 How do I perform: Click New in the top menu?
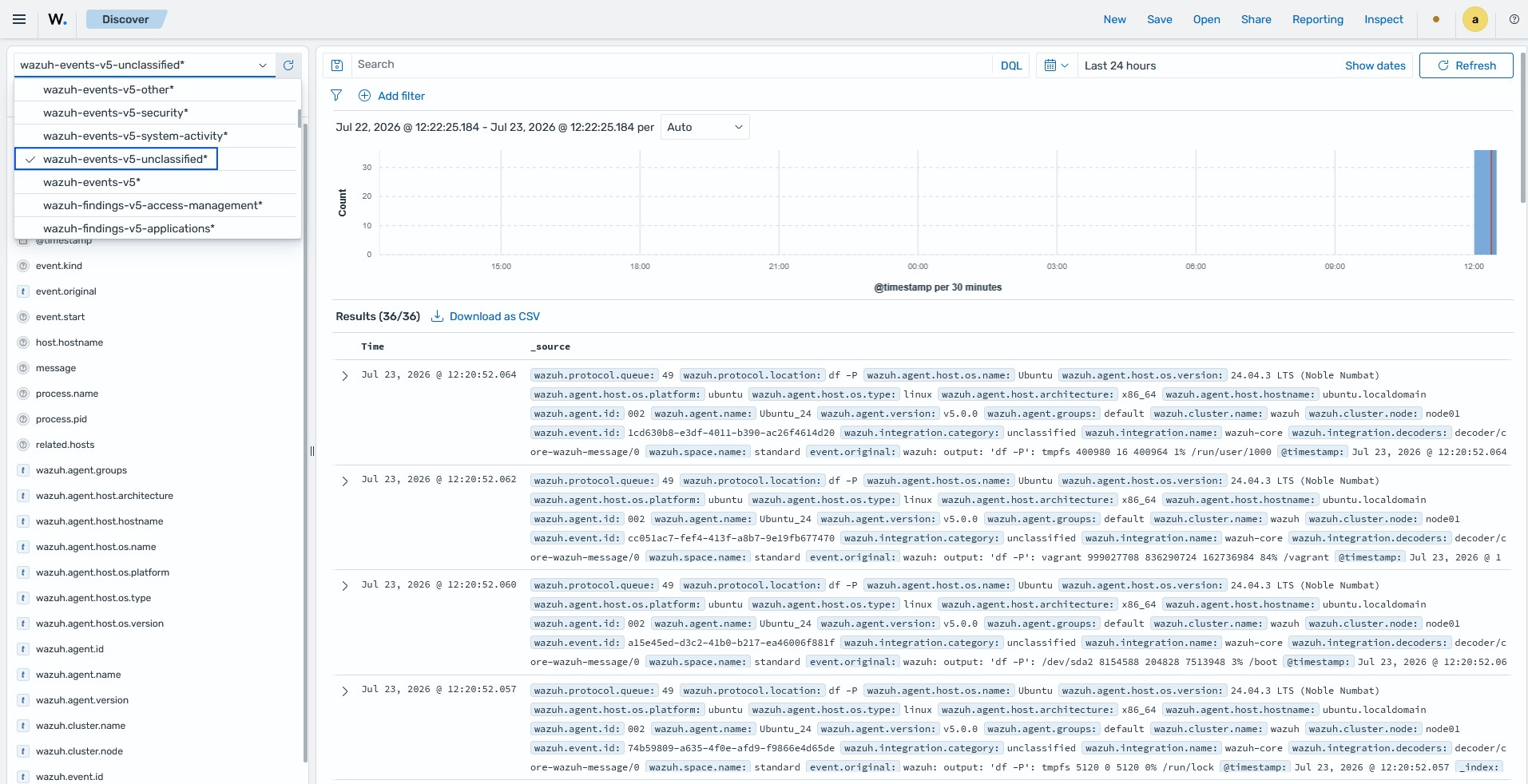click(1114, 19)
